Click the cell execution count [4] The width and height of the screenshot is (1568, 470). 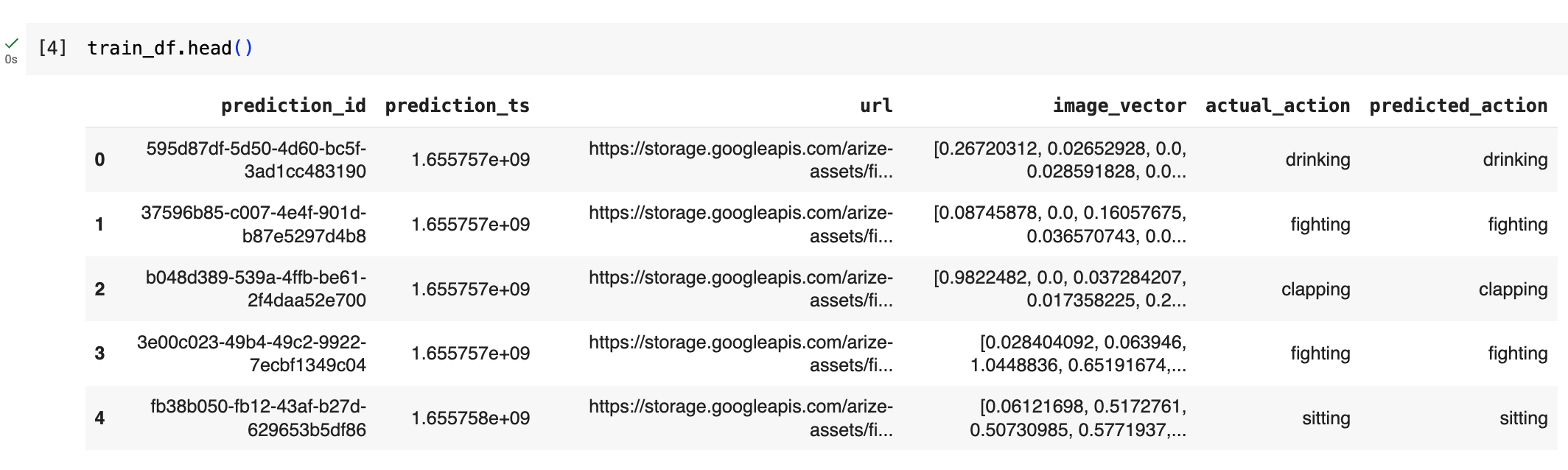52,48
